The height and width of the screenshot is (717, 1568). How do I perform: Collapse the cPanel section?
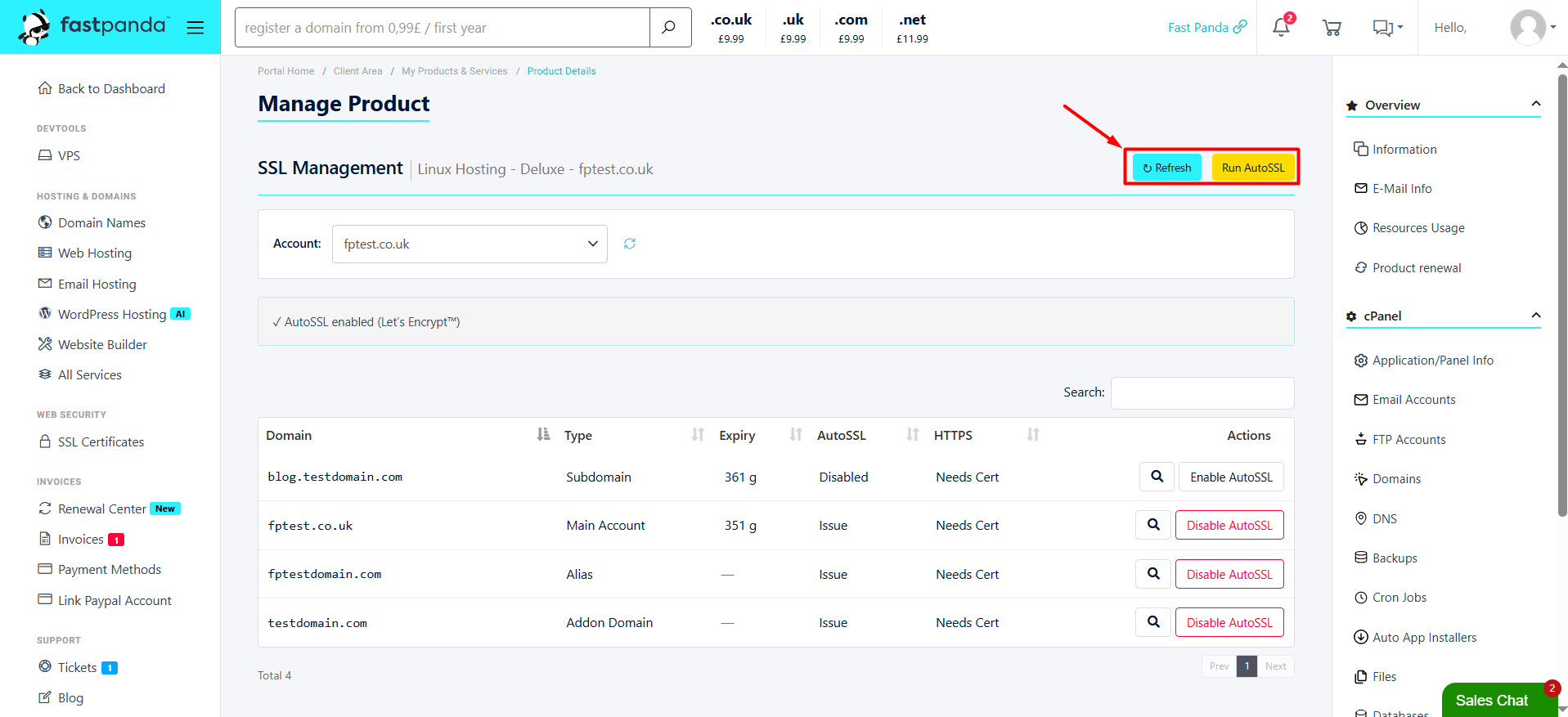click(x=1535, y=316)
